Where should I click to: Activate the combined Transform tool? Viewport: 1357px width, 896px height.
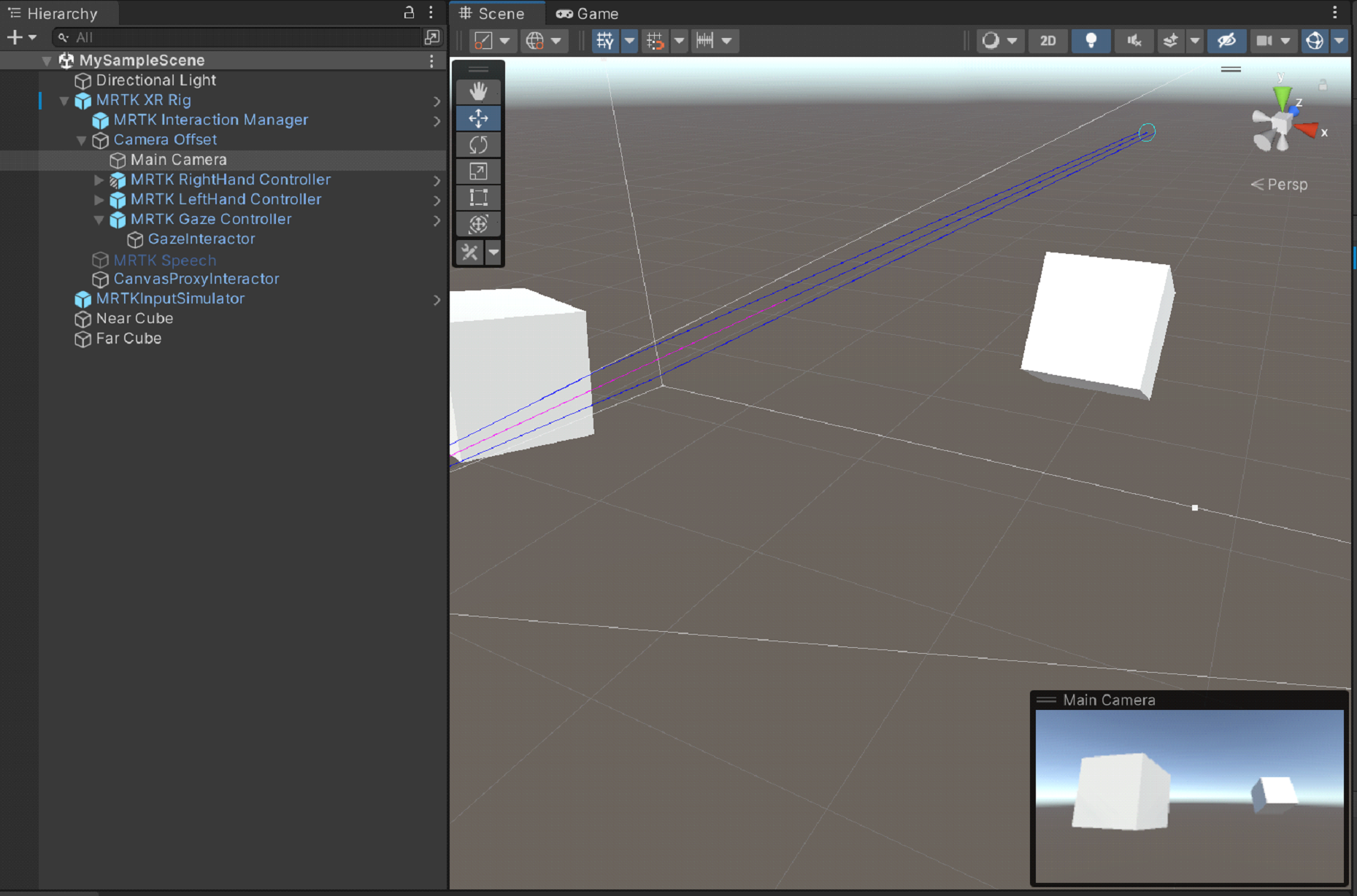[x=478, y=225]
